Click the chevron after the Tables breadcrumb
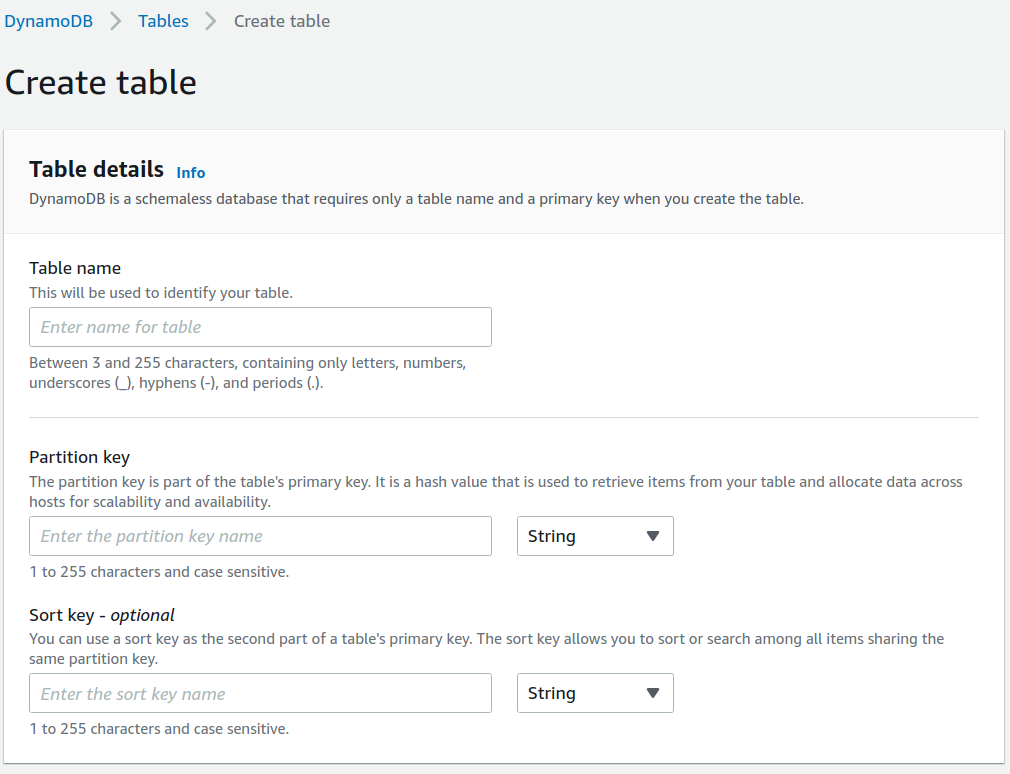Screen dimensions: 1010x774 pos(211,21)
